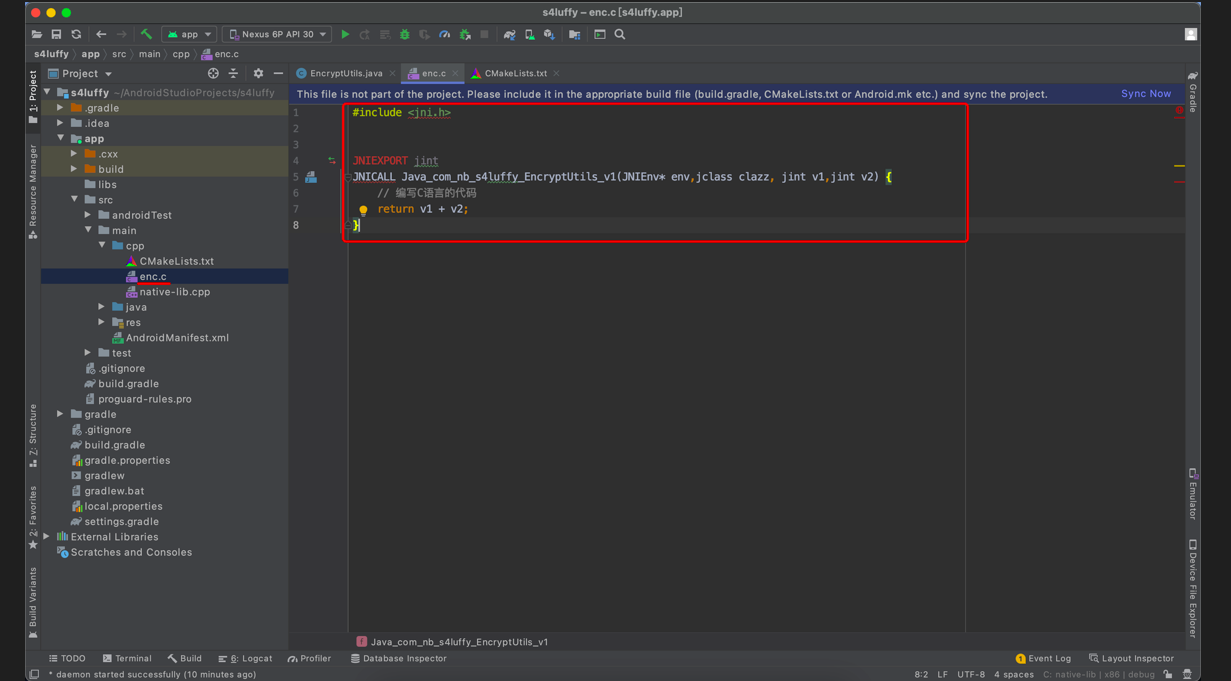Open the Database Inspector tool window
The height and width of the screenshot is (681, 1231).
coord(398,658)
